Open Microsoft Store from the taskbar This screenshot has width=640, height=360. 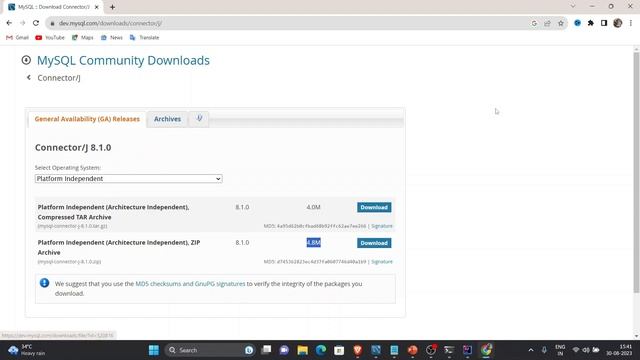click(x=339, y=350)
